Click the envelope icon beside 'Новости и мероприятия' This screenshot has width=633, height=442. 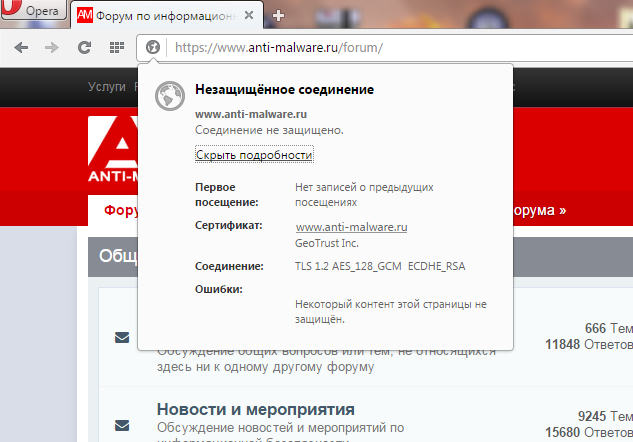click(122, 425)
